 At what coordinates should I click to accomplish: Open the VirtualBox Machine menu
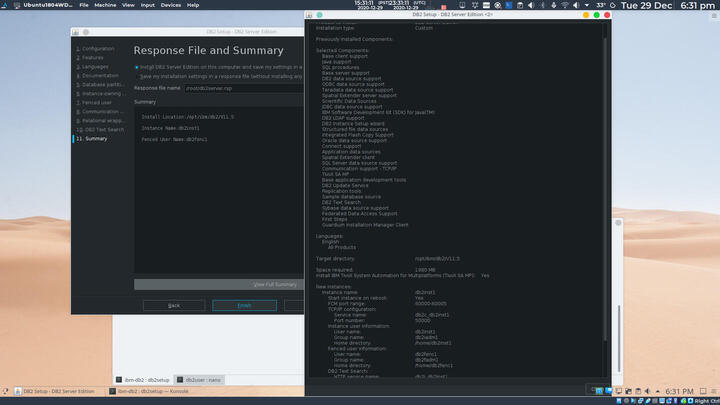105,5
